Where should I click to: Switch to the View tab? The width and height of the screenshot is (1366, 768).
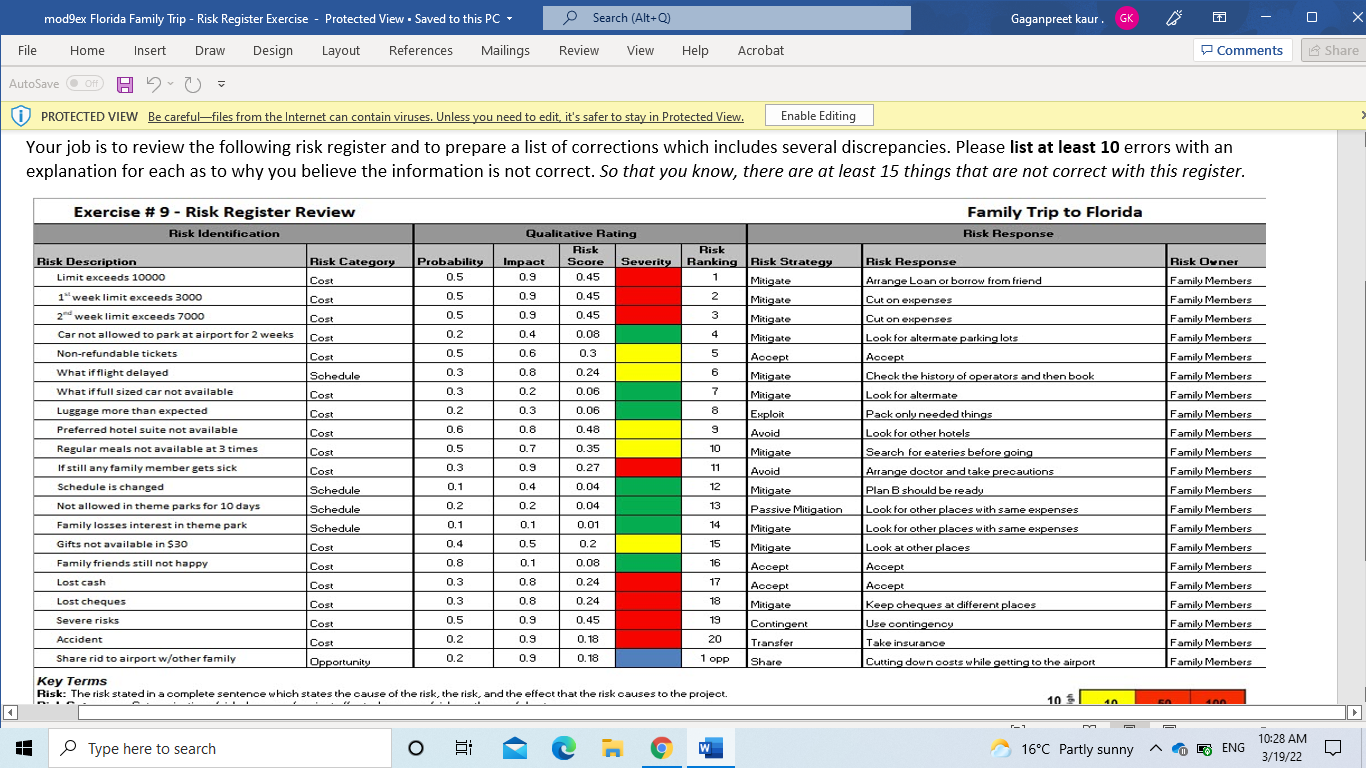pos(640,50)
